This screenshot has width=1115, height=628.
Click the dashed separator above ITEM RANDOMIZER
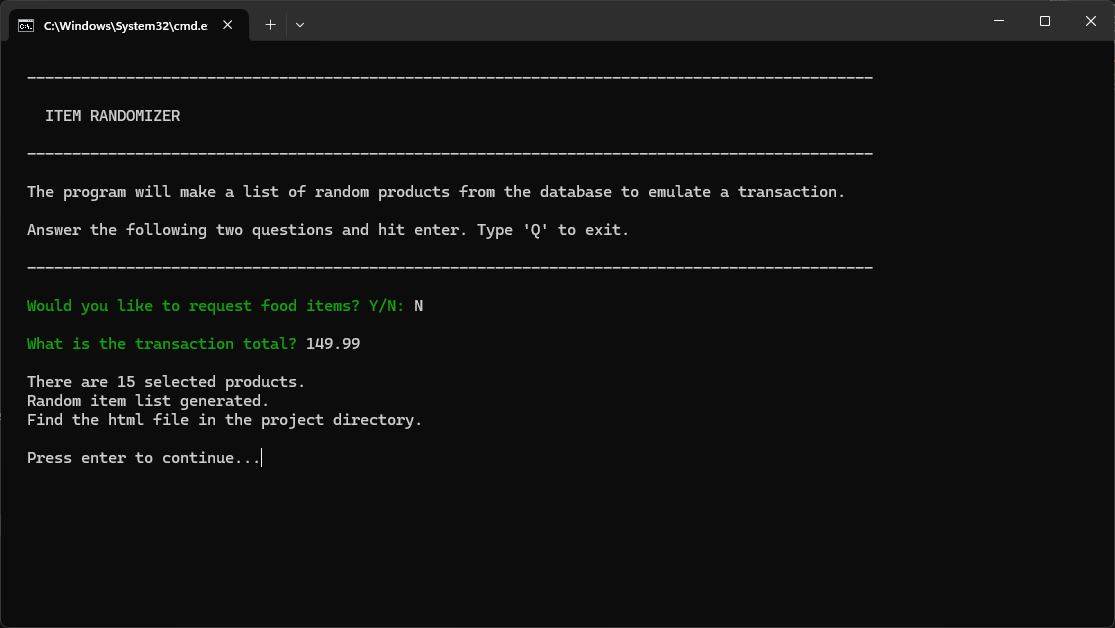point(450,78)
